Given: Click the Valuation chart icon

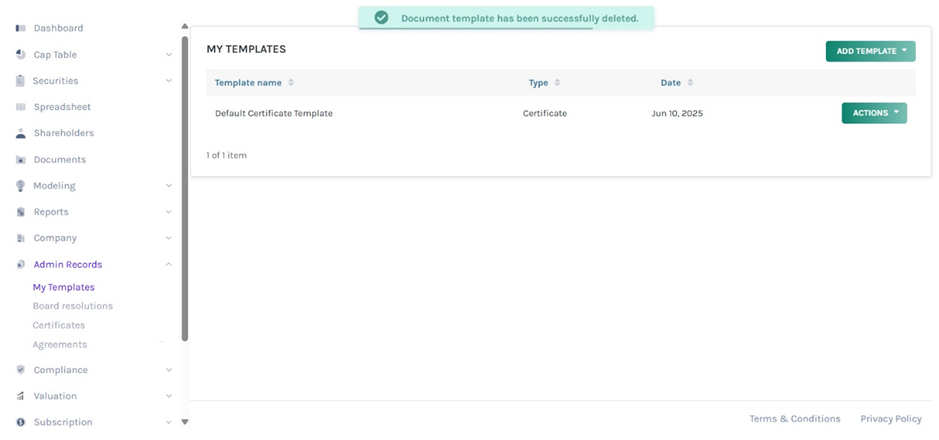Looking at the screenshot, I should pyautogui.click(x=20, y=396).
